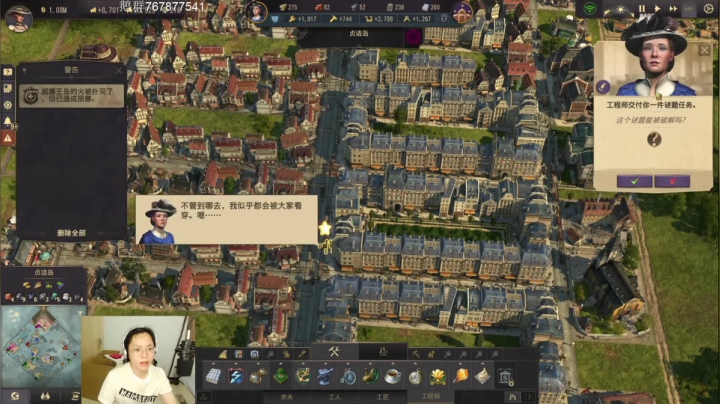720x404 pixels.
Task: Click the locked bank building icon
Action: pyautogui.click(x=506, y=377)
